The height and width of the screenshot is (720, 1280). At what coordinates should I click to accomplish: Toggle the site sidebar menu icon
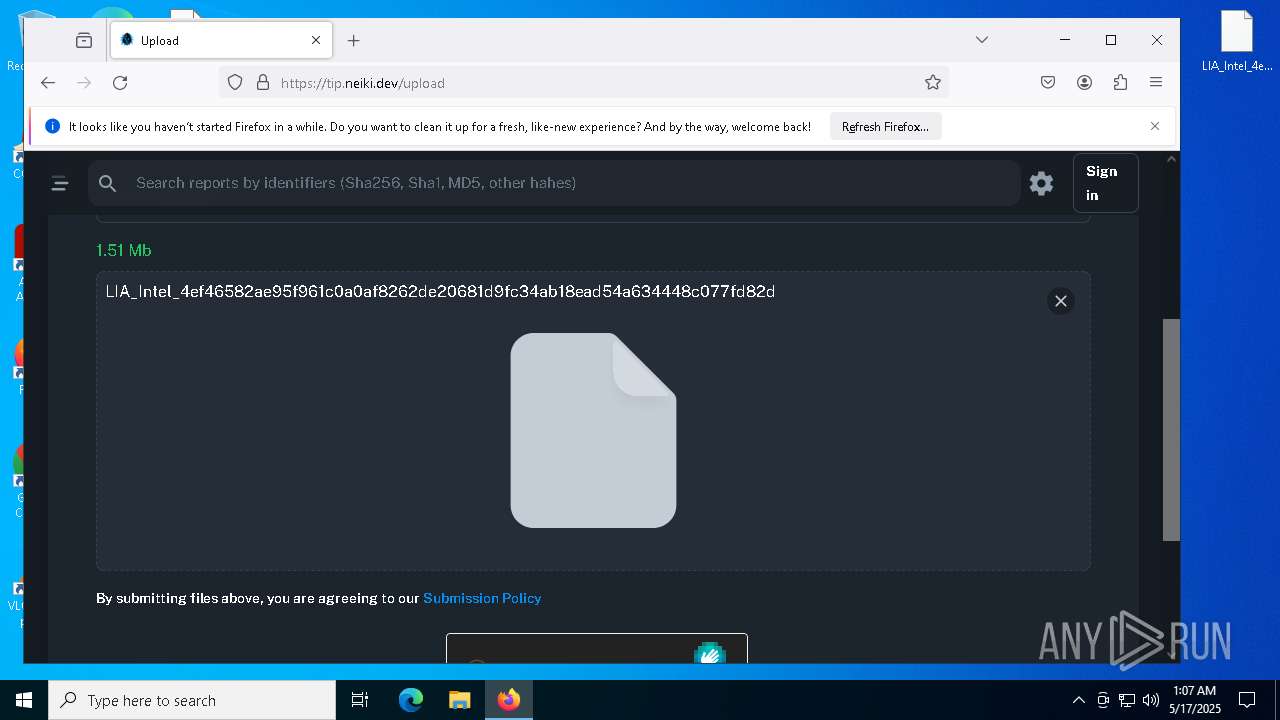[60, 183]
